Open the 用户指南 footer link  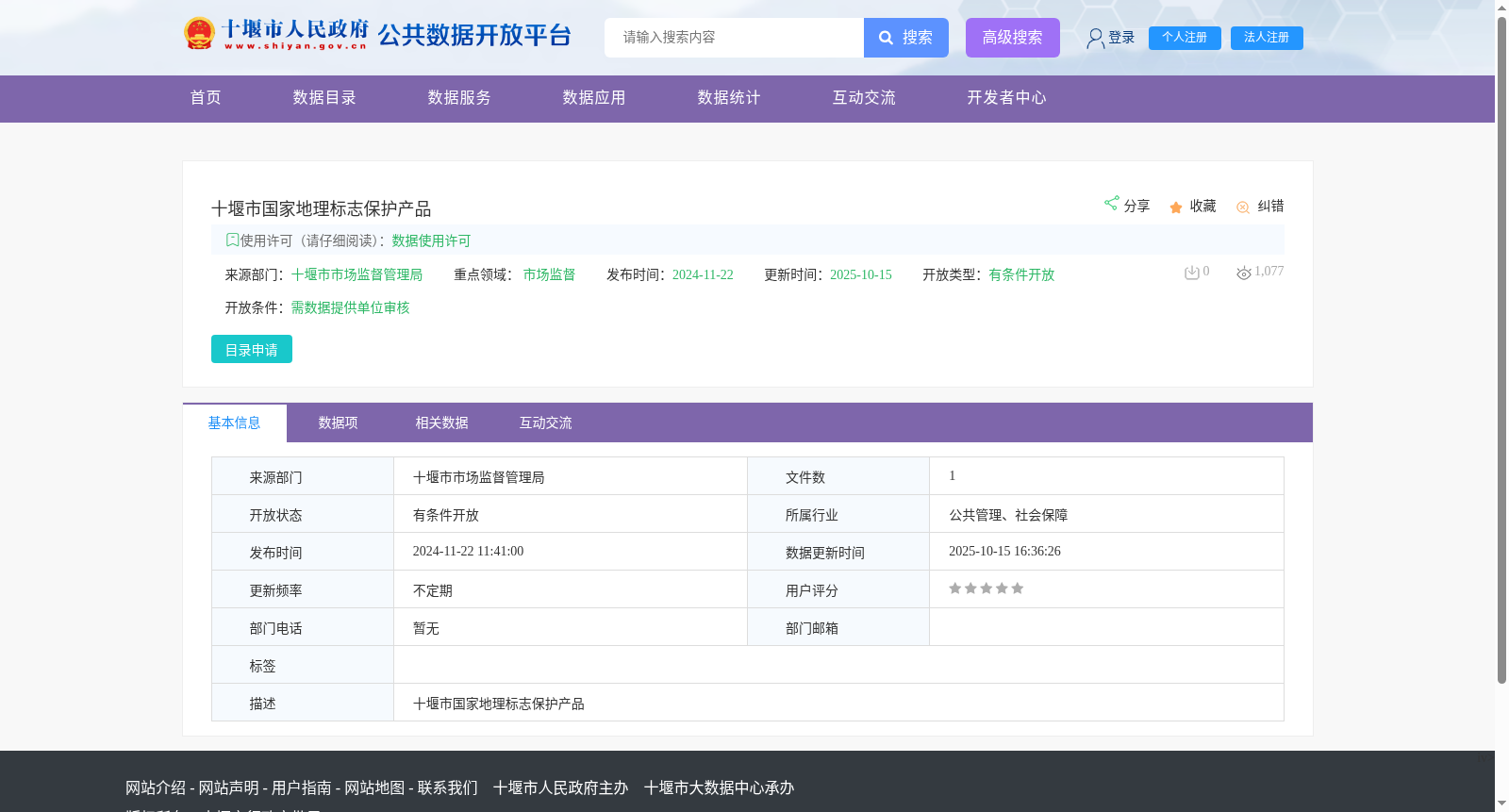coord(302,787)
